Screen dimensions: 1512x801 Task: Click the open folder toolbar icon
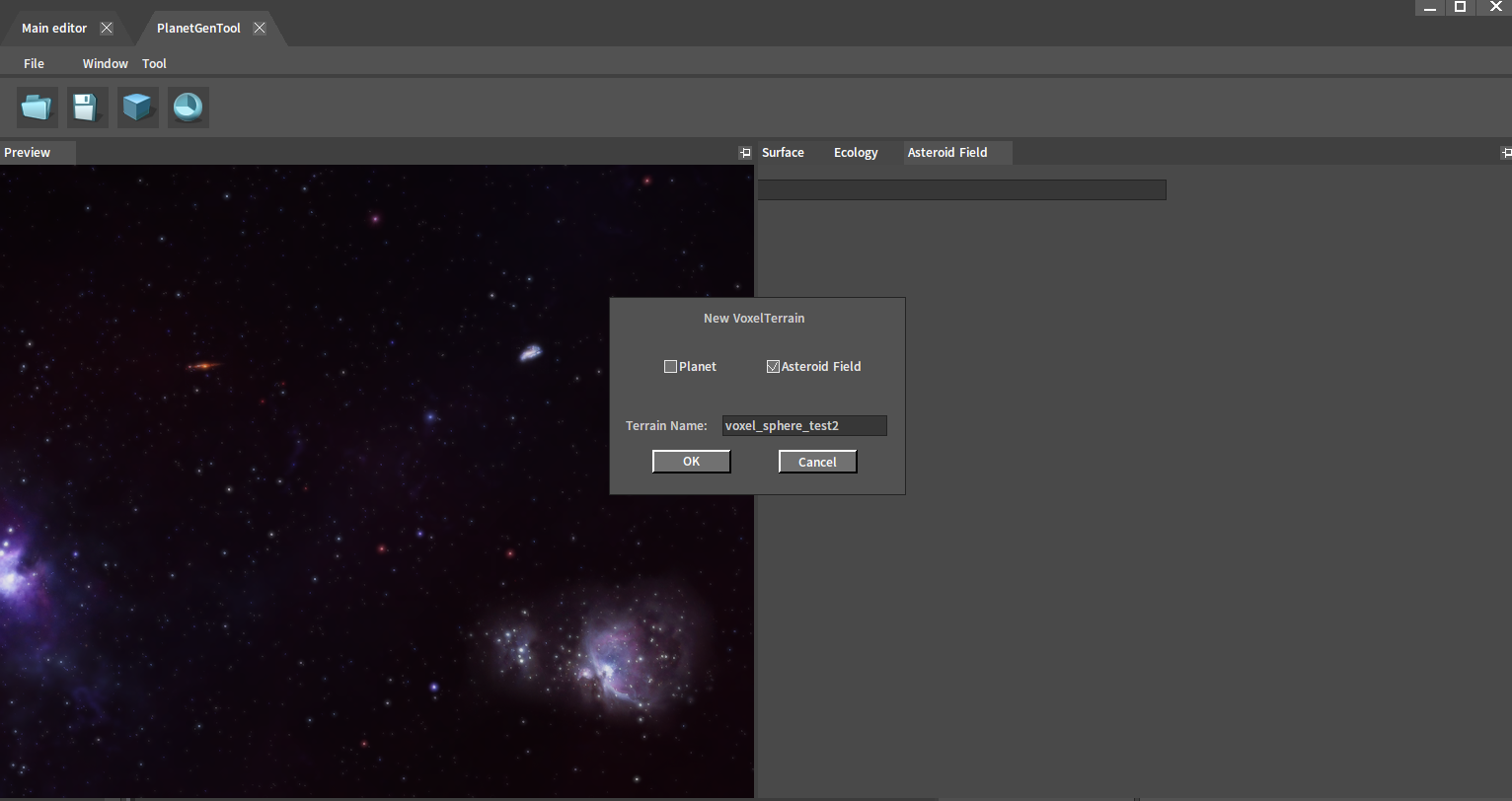38,107
